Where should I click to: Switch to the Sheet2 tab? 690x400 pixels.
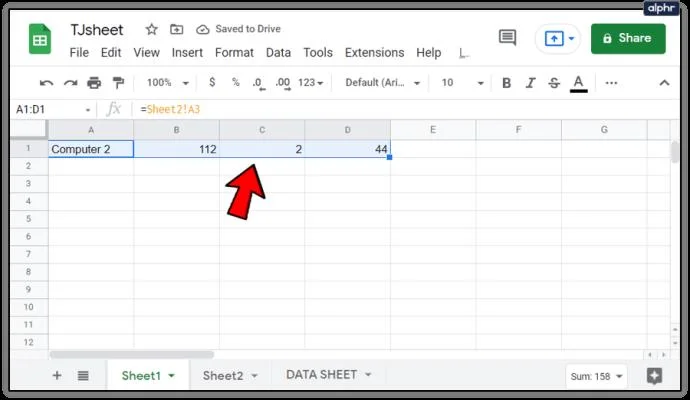pyautogui.click(x=223, y=376)
